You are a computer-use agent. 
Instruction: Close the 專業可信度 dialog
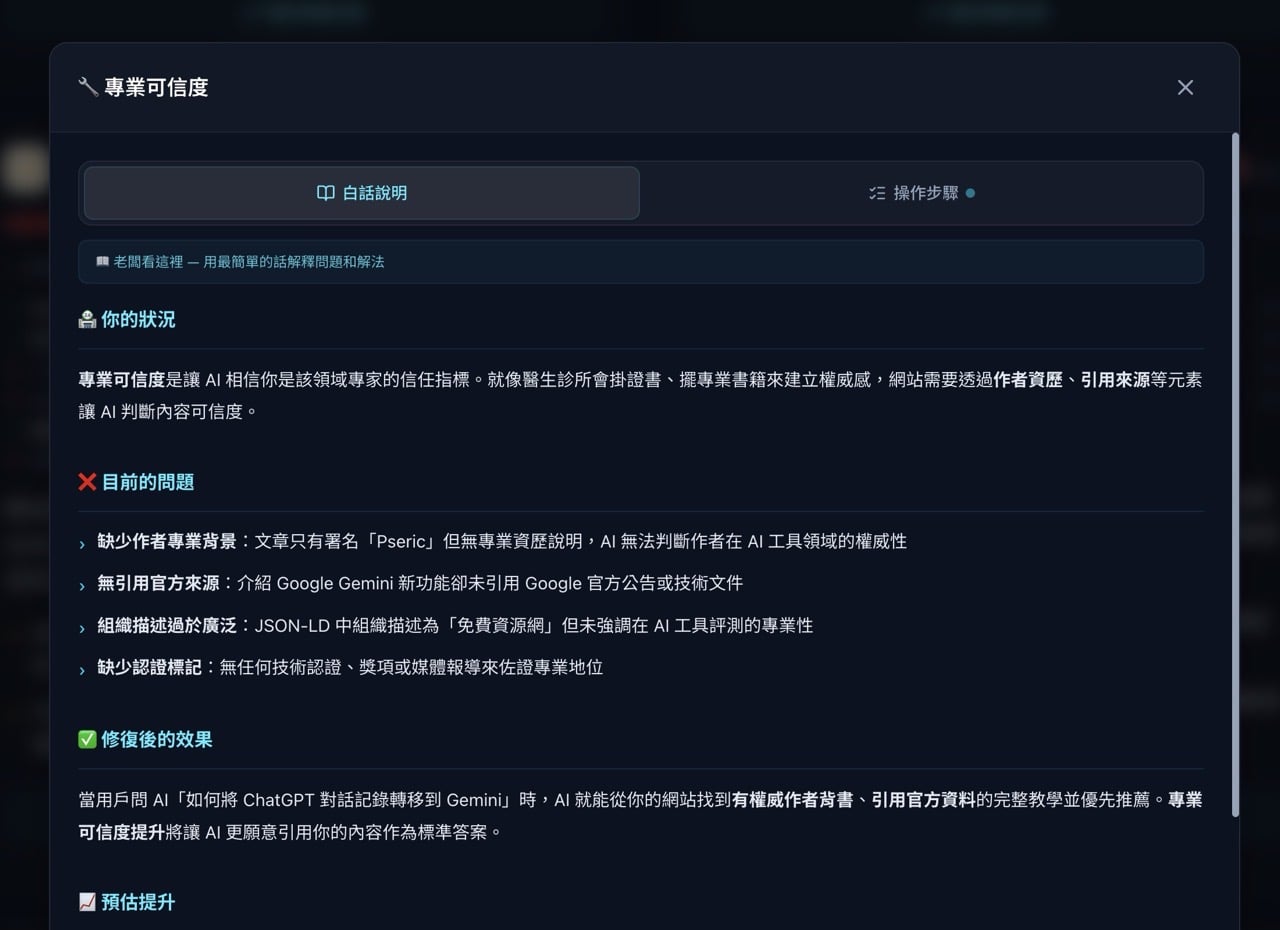1185,87
